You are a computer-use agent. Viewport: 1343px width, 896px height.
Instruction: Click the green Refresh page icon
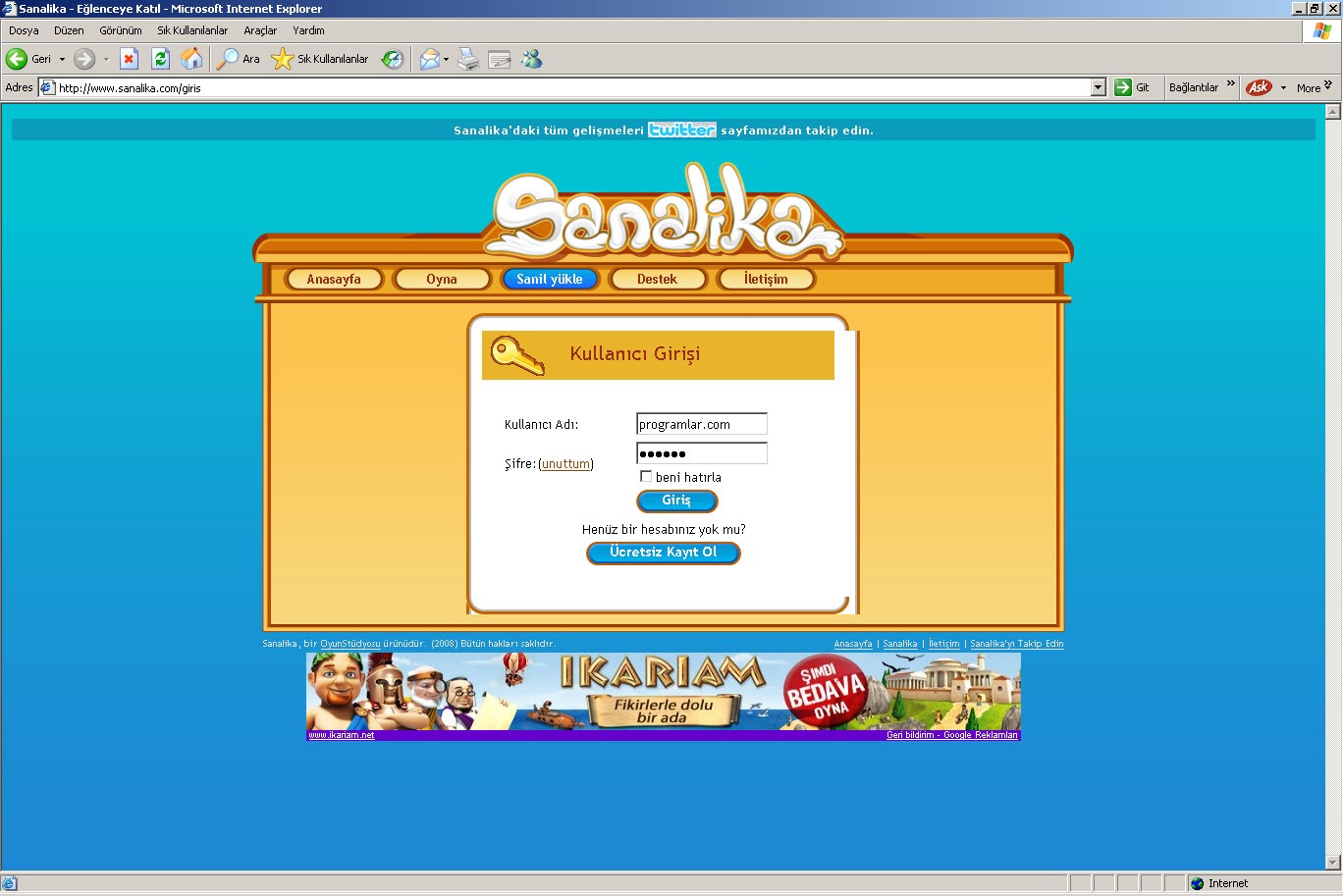[160, 59]
